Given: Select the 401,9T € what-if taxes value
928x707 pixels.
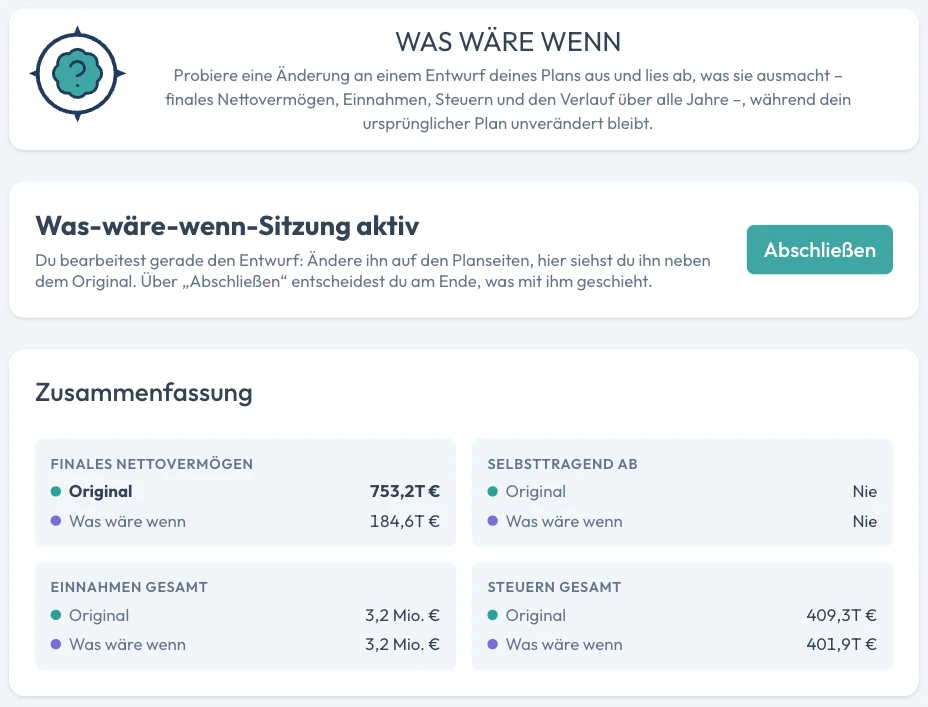Looking at the screenshot, I should tap(841, 644).
